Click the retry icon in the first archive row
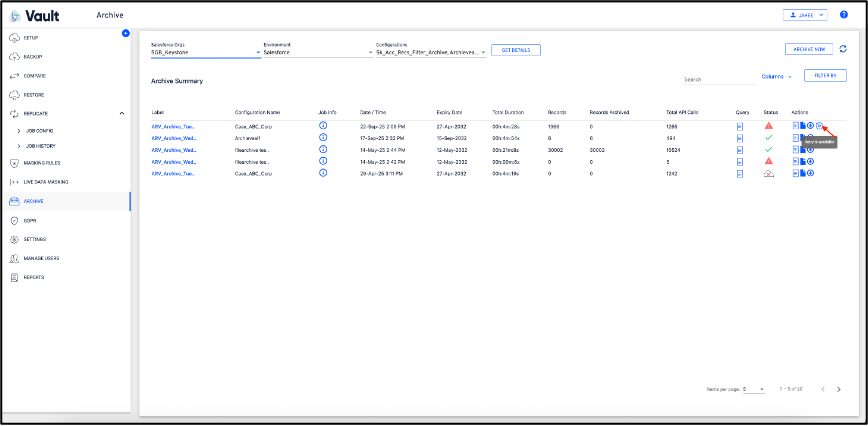Image resolution: width=868 pixels, height=426 pixels. click(x=819, y=126)
